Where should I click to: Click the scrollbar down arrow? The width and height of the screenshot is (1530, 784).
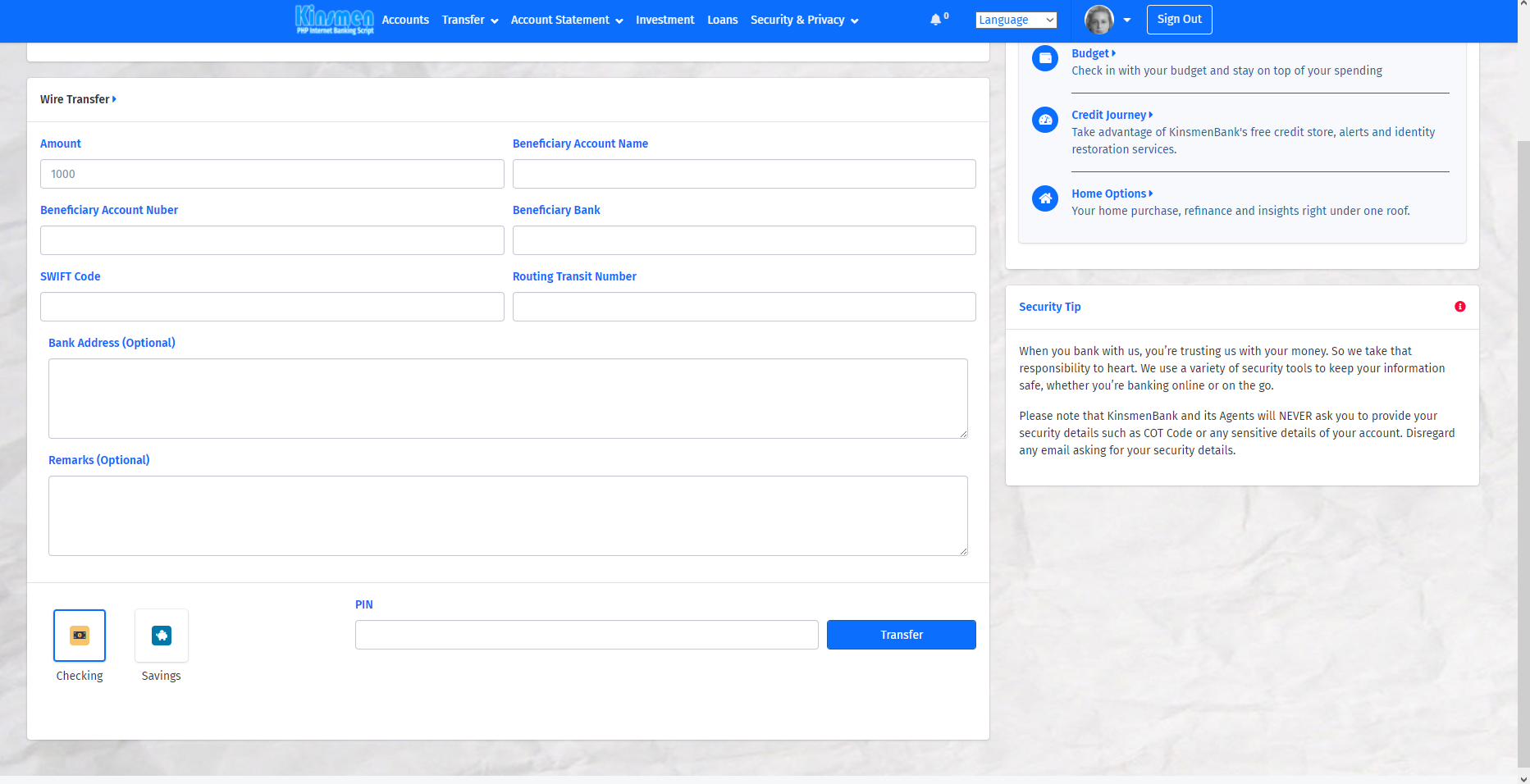tap(1523, 778)
